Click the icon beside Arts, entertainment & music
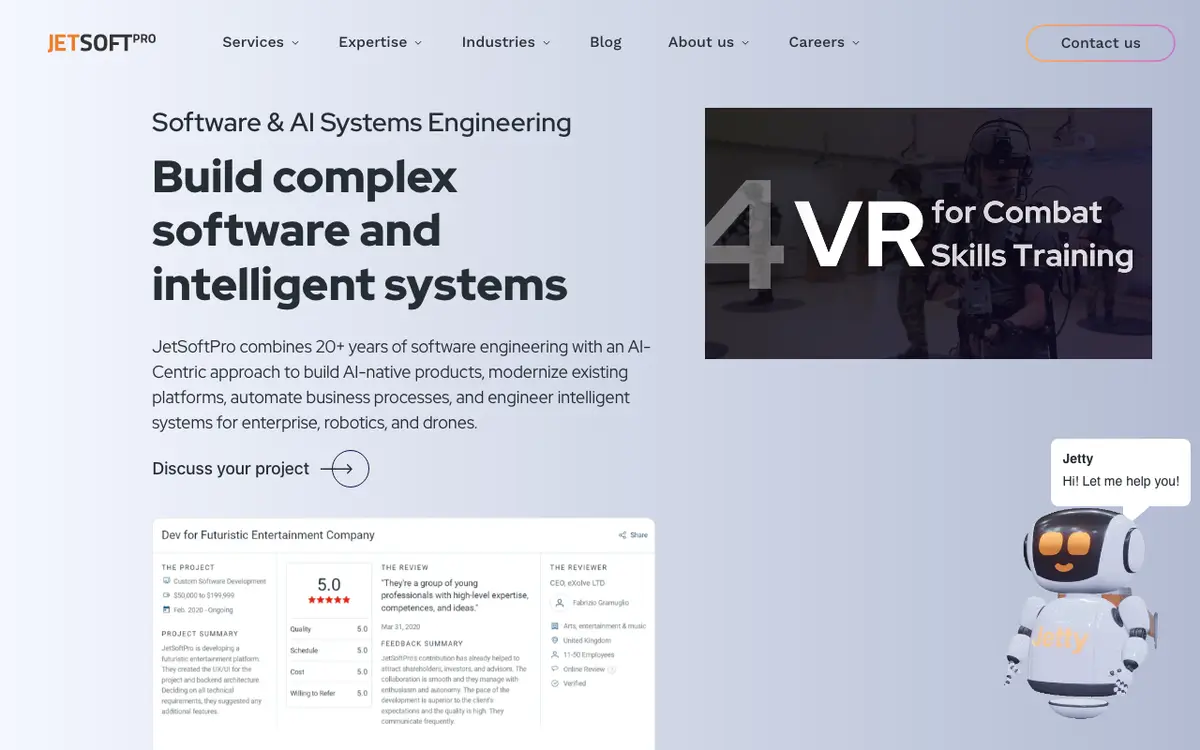 (x=555, y=626)
